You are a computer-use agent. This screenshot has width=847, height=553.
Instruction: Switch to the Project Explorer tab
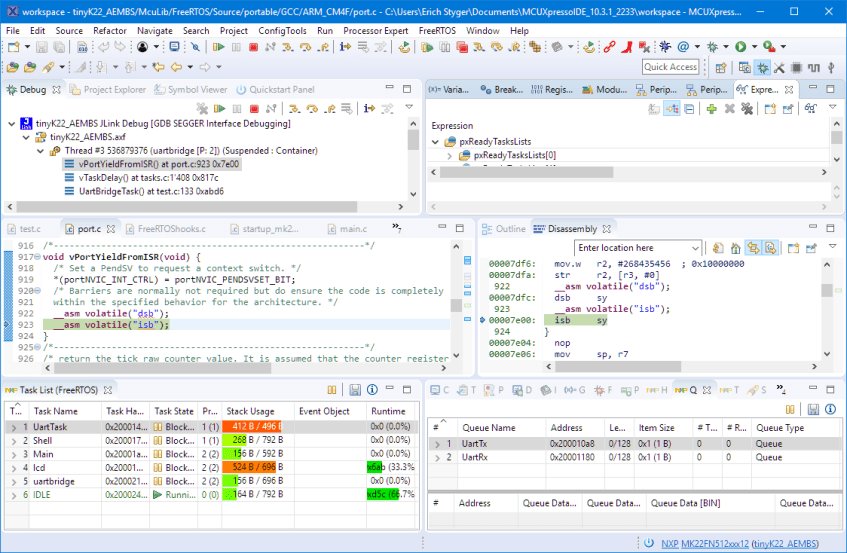pos(108,90)
